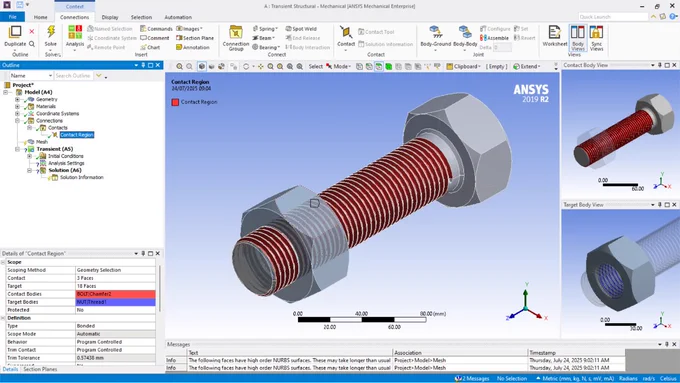Open the Extend dropdown
The width and height of the screenshot is (680, 383).
527,66
